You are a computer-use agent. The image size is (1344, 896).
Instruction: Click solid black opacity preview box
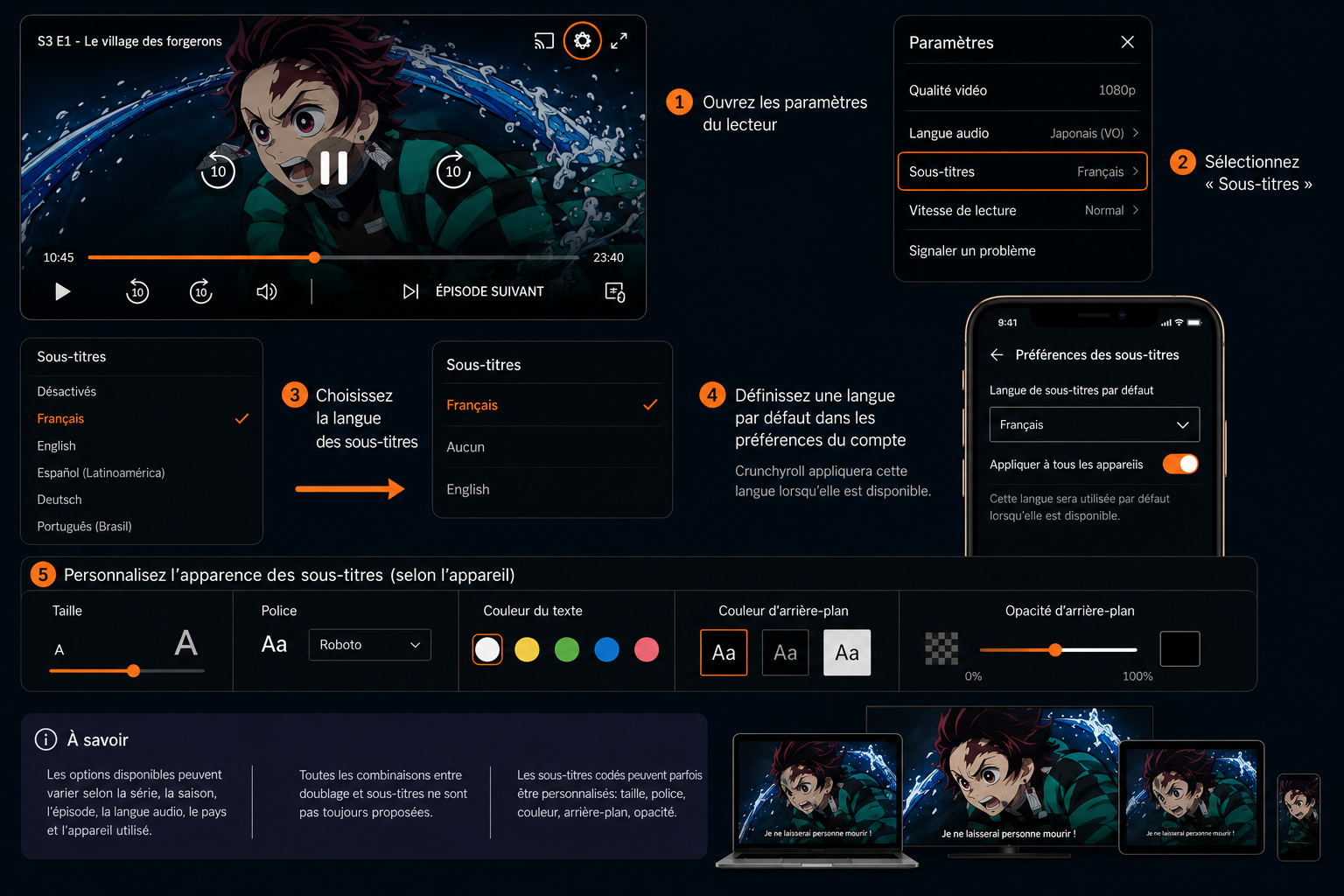[1179, 648]
